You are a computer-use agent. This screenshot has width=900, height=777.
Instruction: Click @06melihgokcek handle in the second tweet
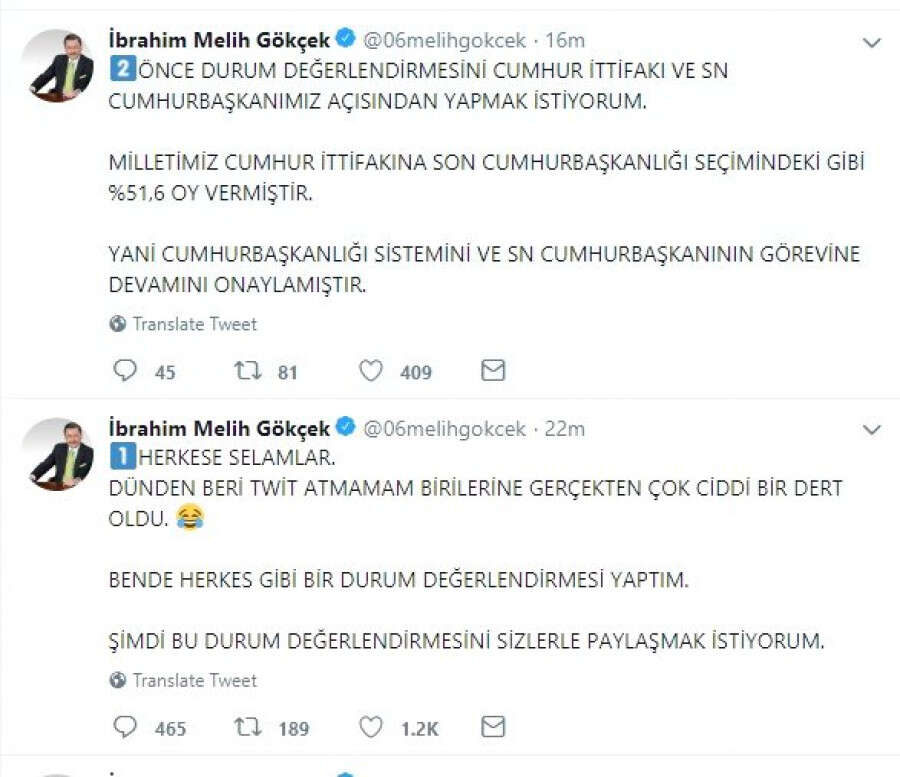(444, 428)
